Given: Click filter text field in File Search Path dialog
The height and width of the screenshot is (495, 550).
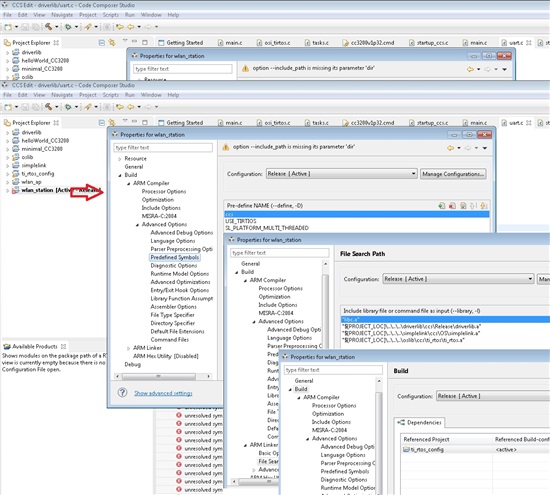Looking at the screenshot, I should [x=280, y=253].
